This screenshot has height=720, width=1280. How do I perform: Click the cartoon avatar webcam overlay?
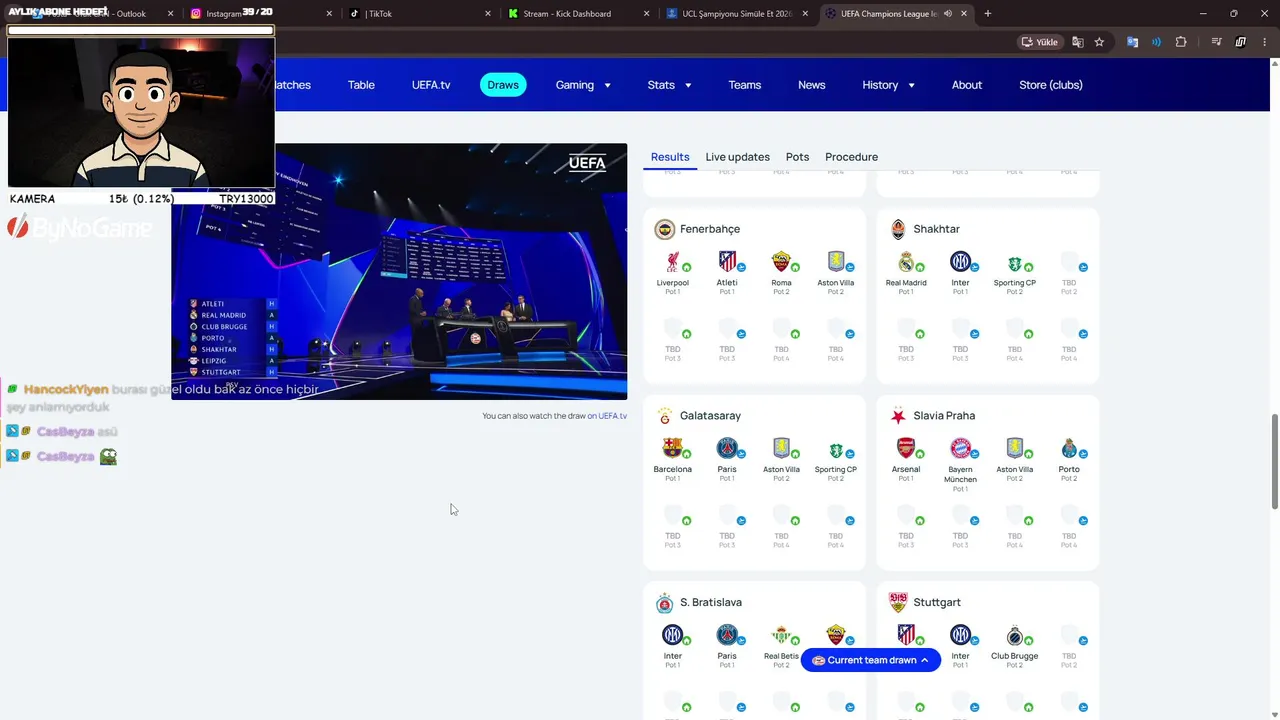(x=141, y=112)
